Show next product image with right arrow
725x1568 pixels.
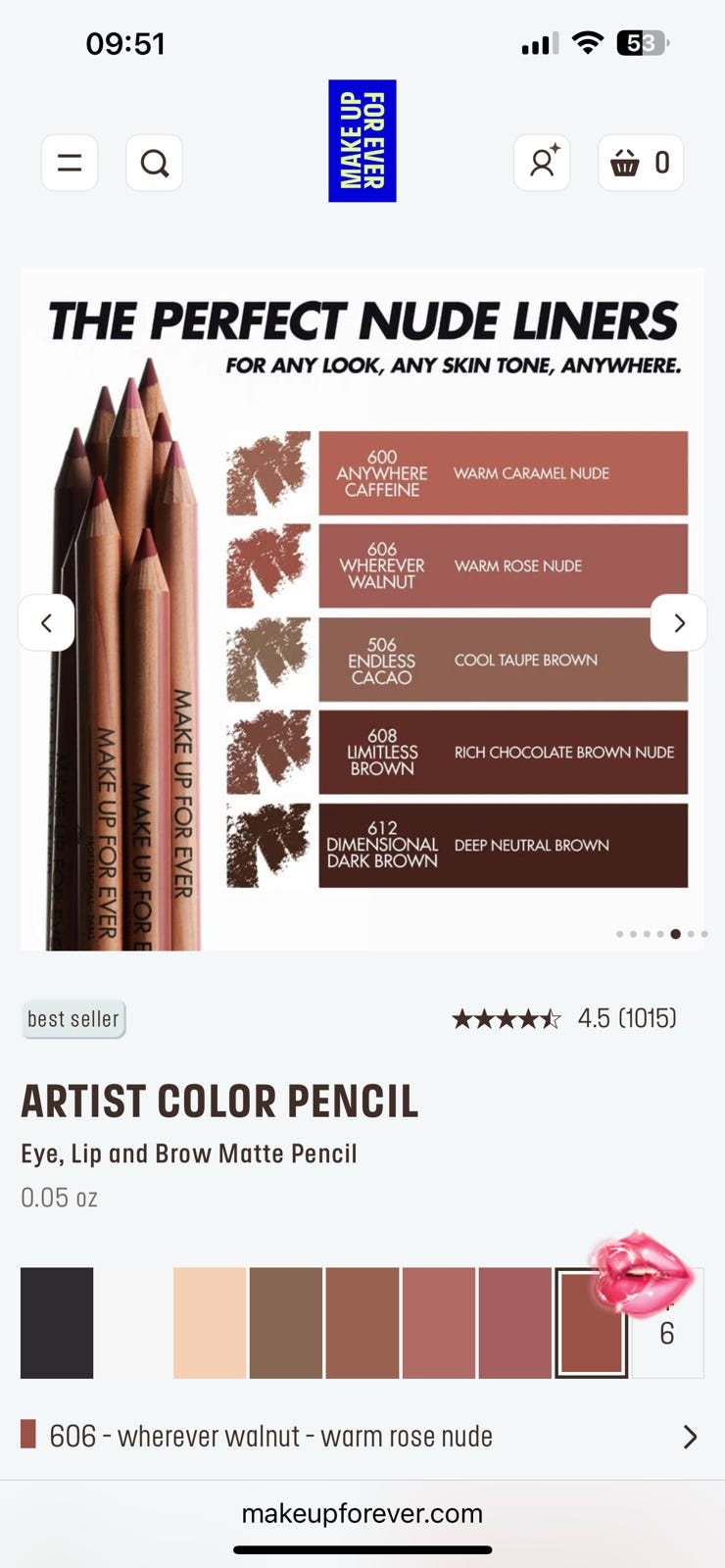tap(679, 622)
